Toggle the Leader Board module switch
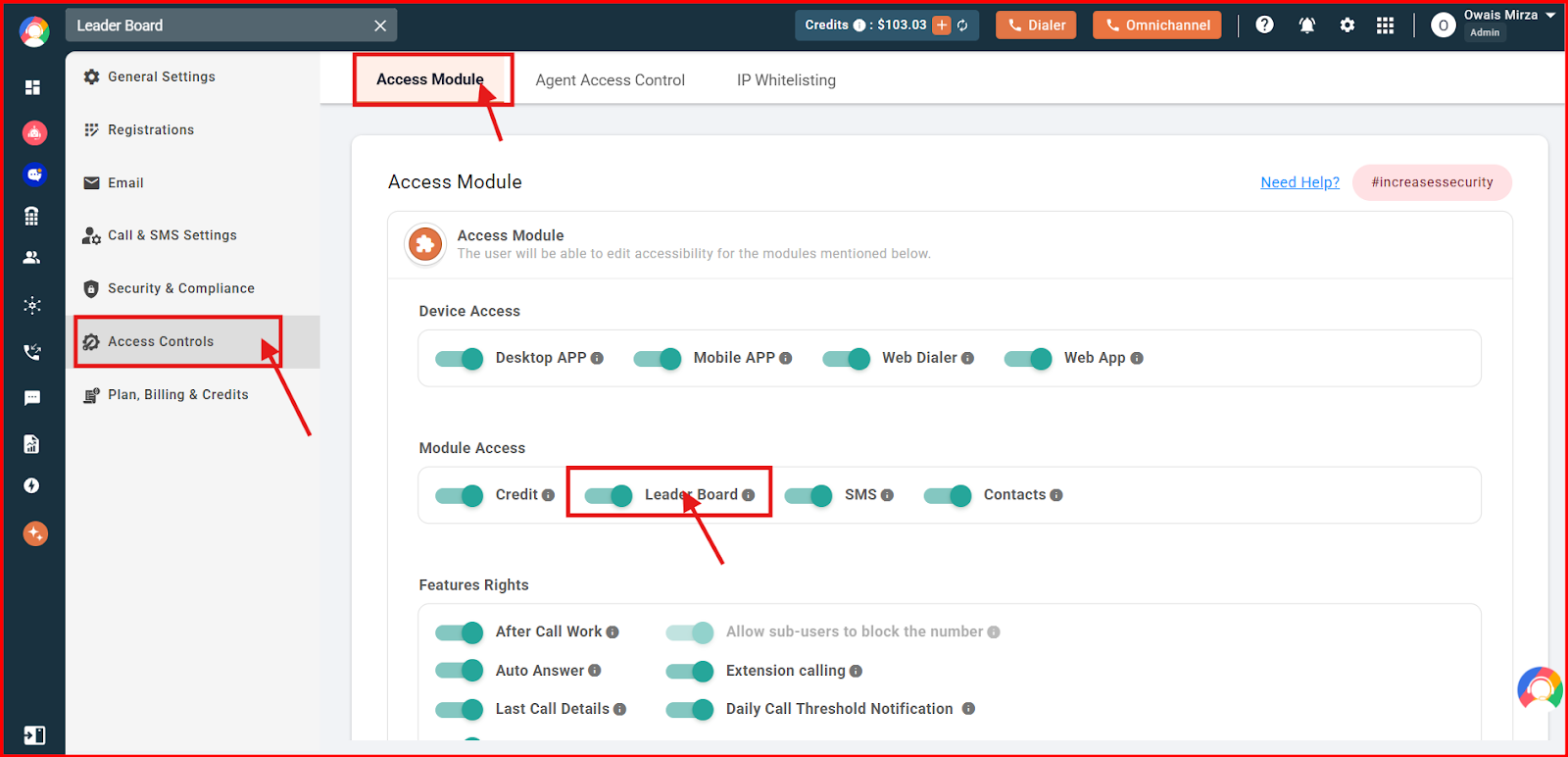This screenshot has width=1568, height=757. pyautogui.click(x=609, y=495)
